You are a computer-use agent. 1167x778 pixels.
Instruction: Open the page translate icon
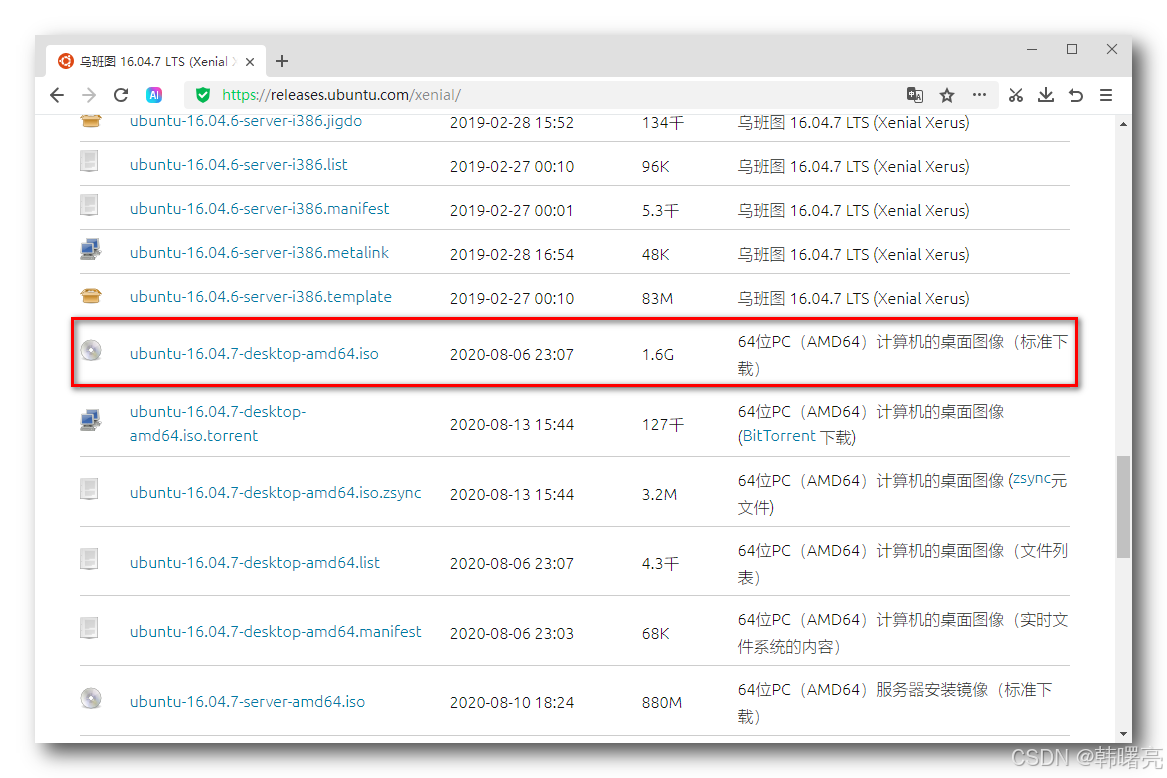pos(915,95)
